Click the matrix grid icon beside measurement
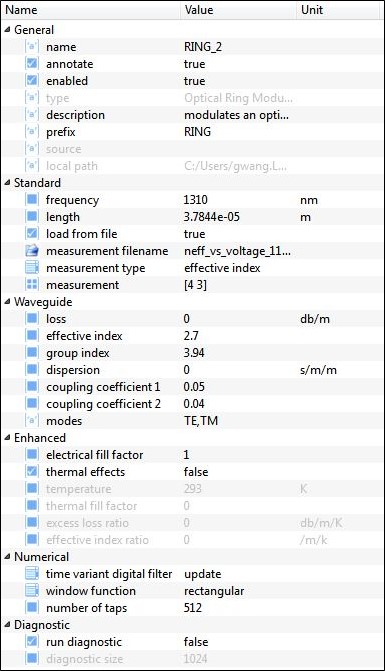 [32, 285]
